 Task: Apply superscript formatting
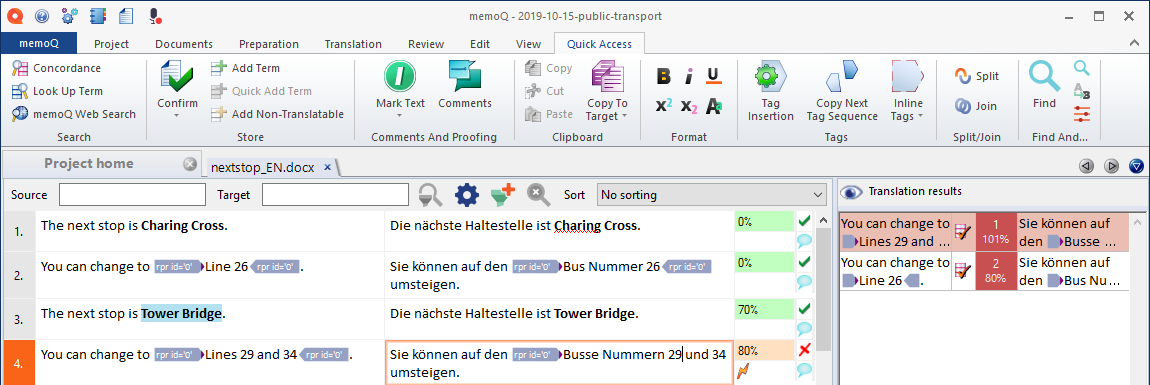[x=664, y=106]
